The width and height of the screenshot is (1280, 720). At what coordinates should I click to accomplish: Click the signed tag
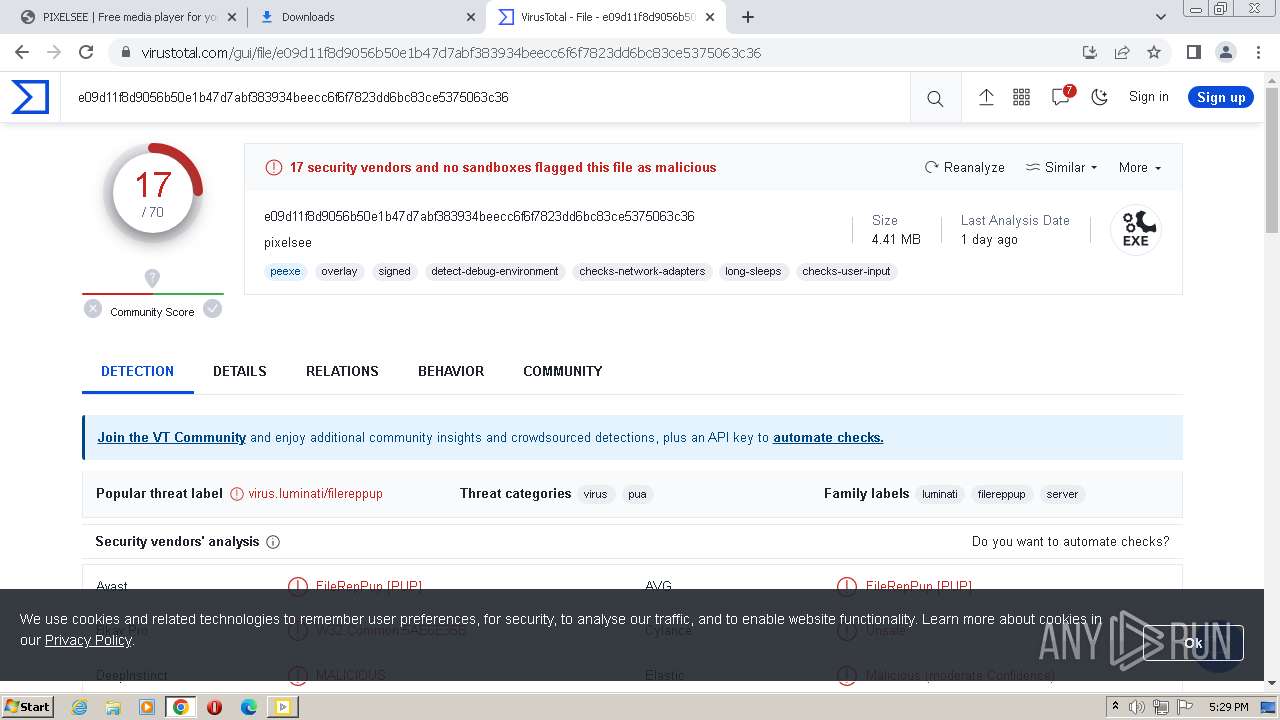point(394,271)
